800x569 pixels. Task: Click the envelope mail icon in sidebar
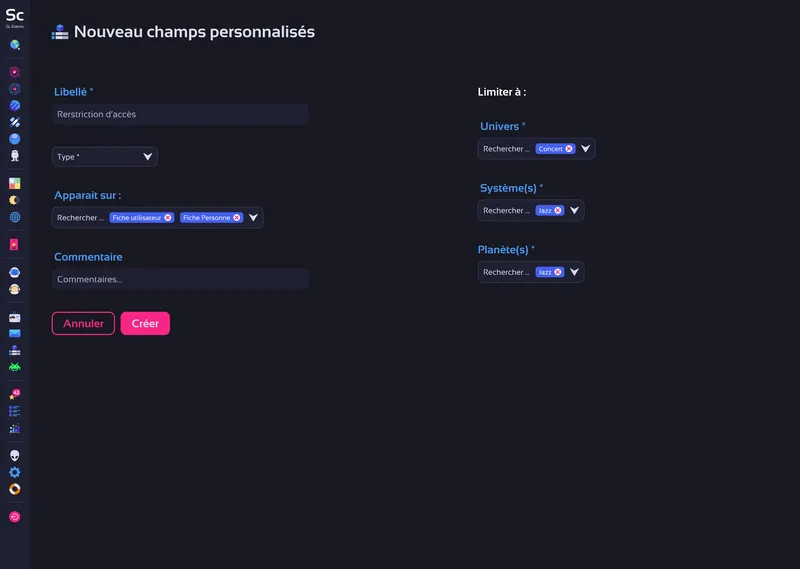(x=15, y=333)
